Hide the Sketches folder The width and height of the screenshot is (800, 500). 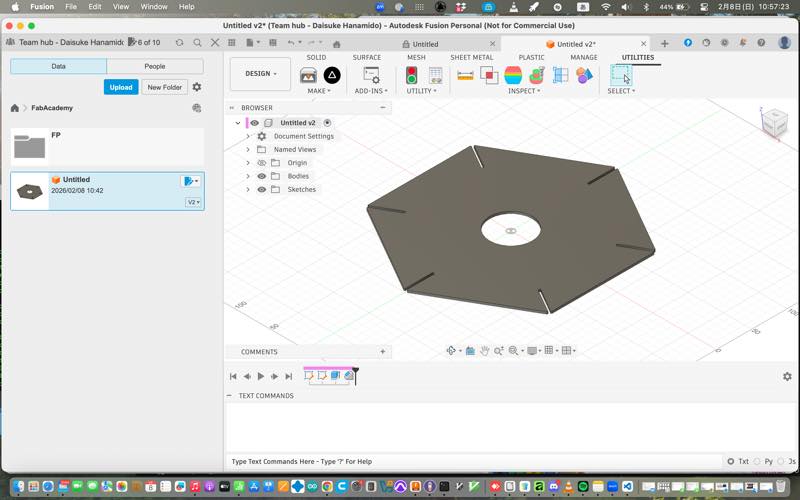point(262,189)
